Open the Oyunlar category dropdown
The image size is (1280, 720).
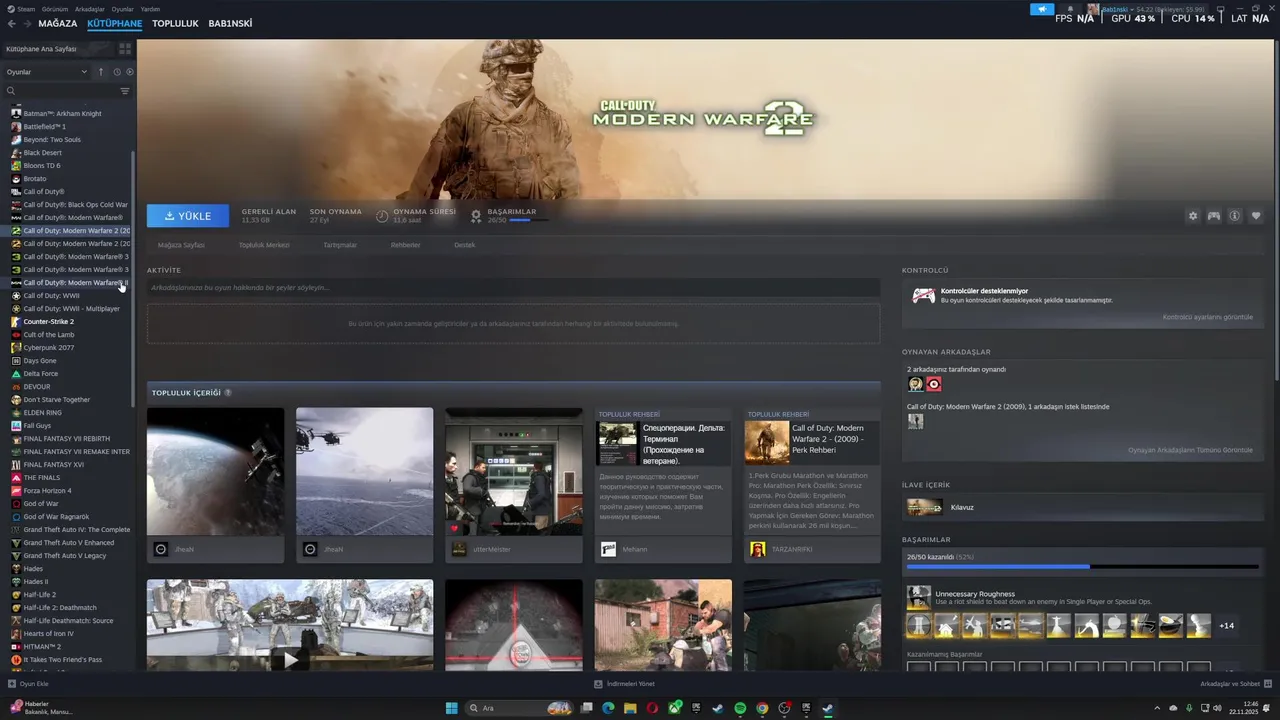point(47,72)
